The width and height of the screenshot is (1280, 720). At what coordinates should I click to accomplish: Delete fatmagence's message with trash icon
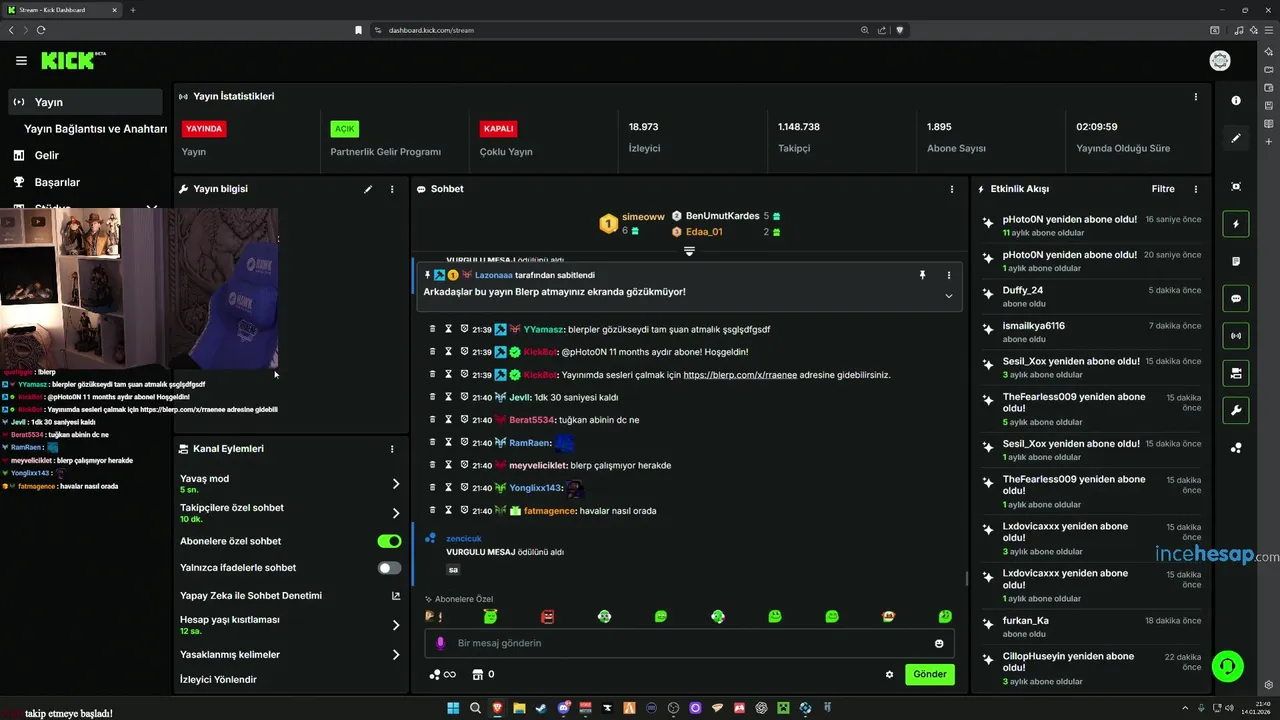coord(433,511)
